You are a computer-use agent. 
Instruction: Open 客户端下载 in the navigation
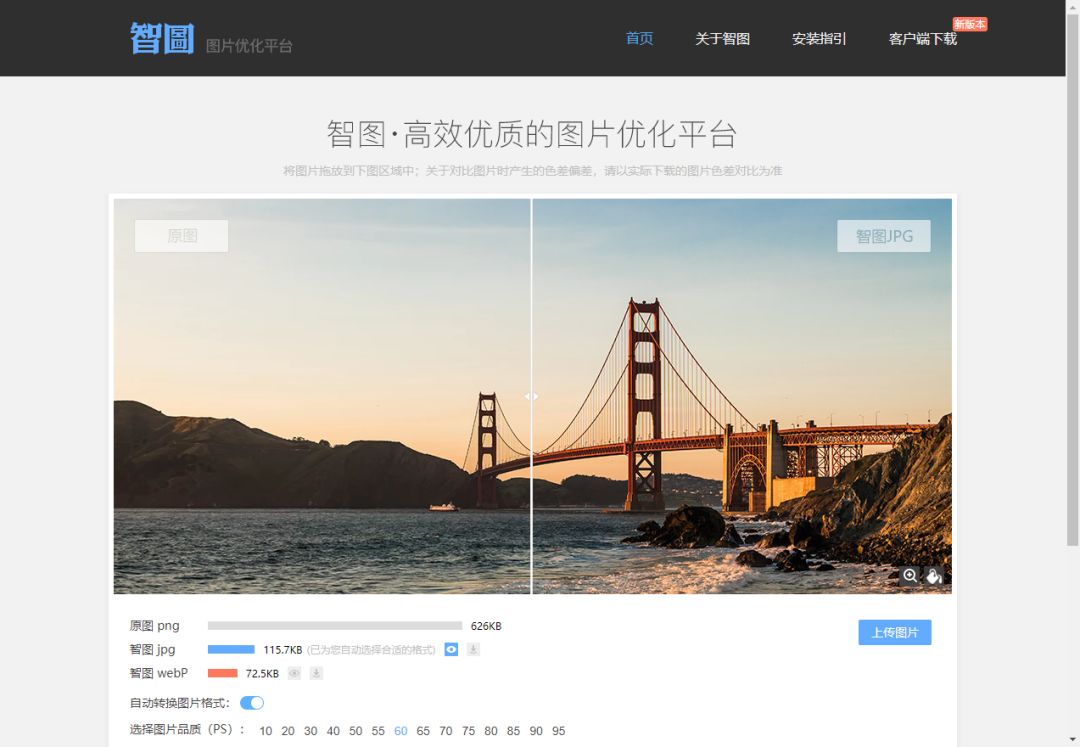tap(923, 38)
